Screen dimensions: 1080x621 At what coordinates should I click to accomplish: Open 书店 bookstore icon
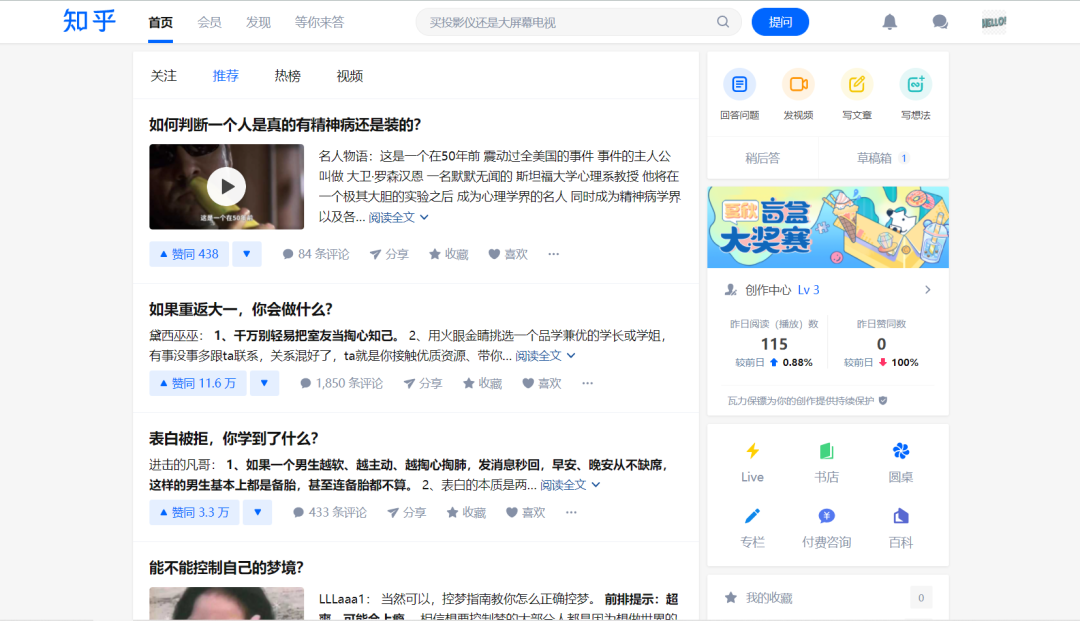click(827, 451)
